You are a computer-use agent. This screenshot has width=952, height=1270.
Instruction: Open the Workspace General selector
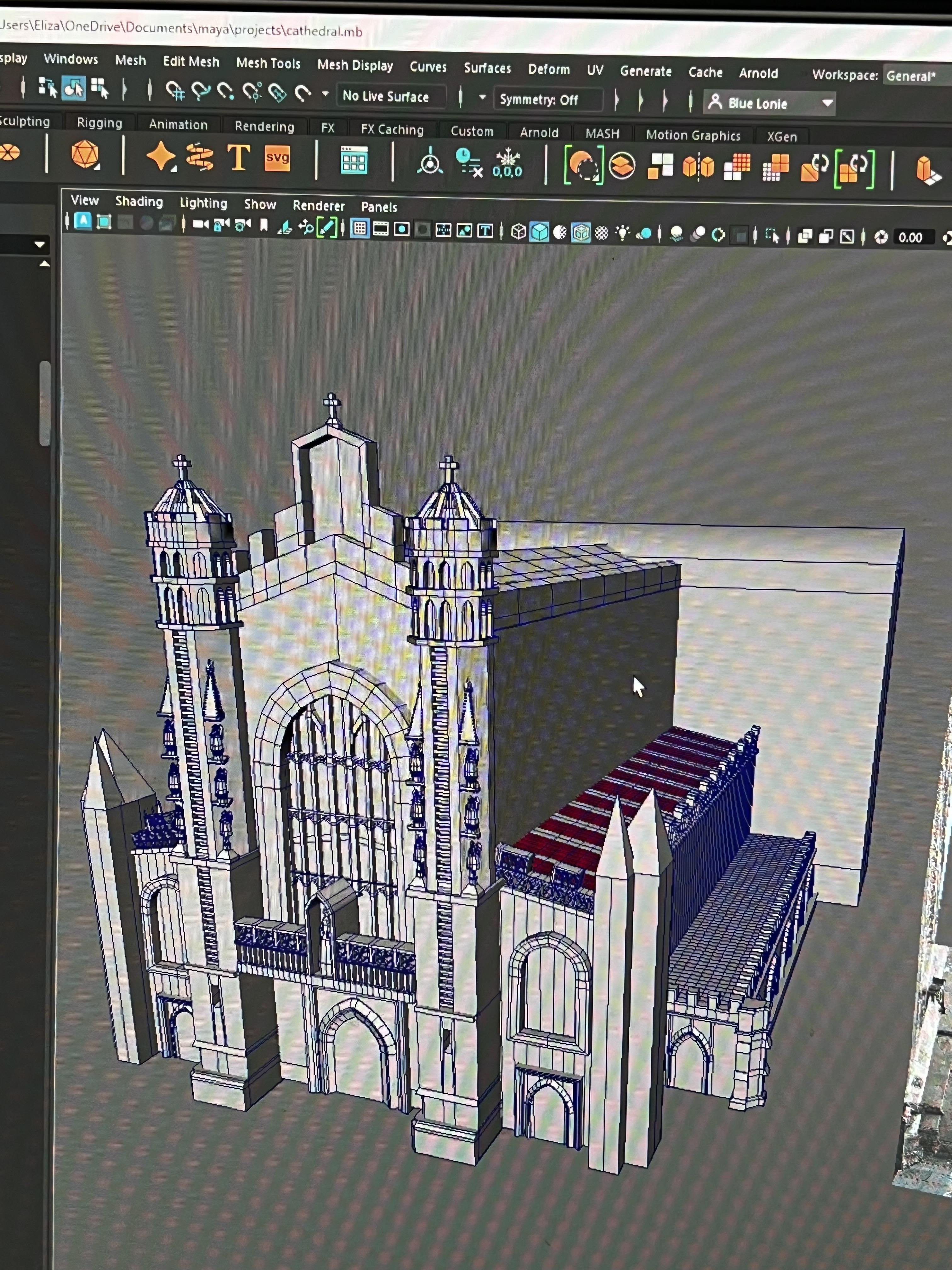(x=917, y=76)
